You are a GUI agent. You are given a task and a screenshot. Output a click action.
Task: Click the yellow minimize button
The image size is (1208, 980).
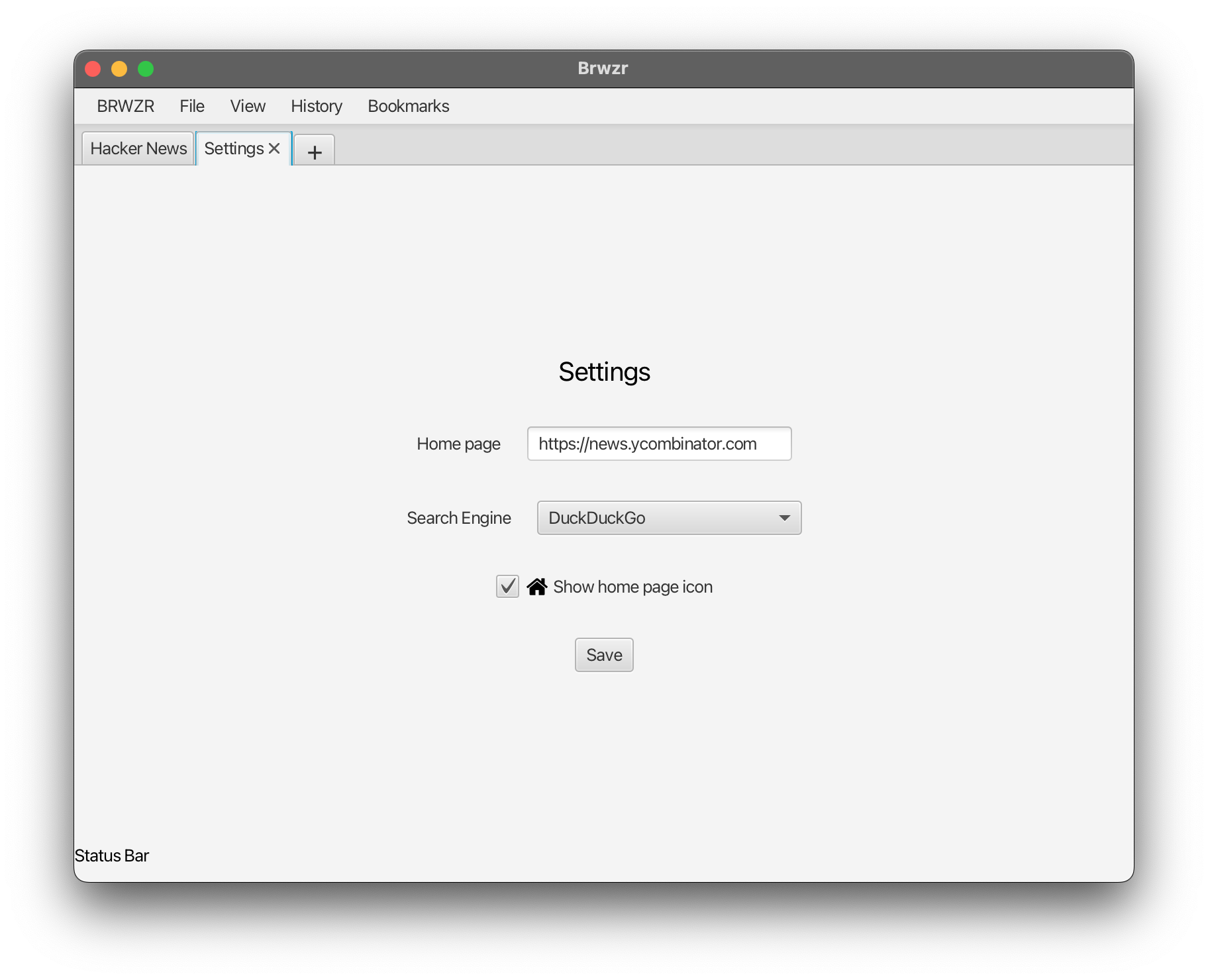coord(119,68)
